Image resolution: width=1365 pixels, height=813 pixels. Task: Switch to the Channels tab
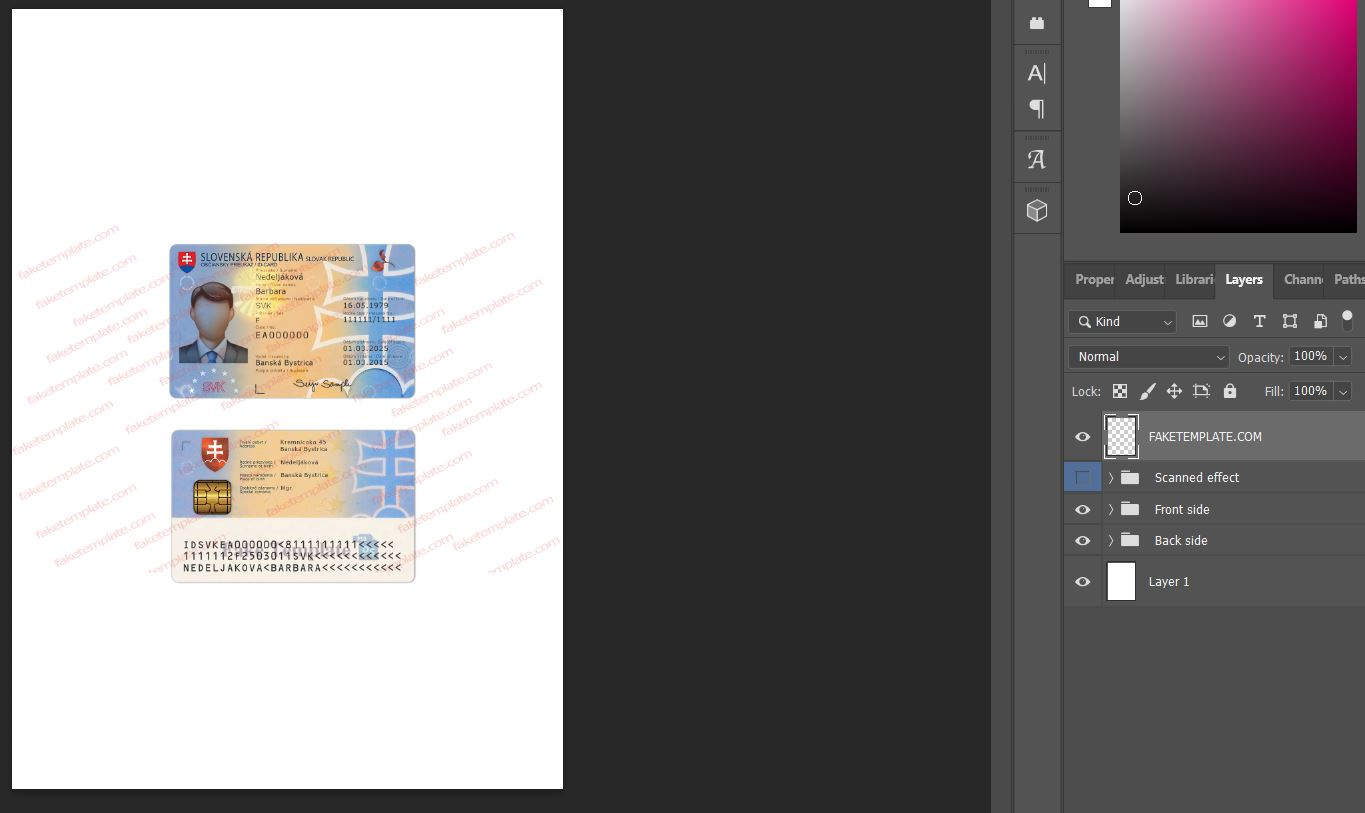1302,280
